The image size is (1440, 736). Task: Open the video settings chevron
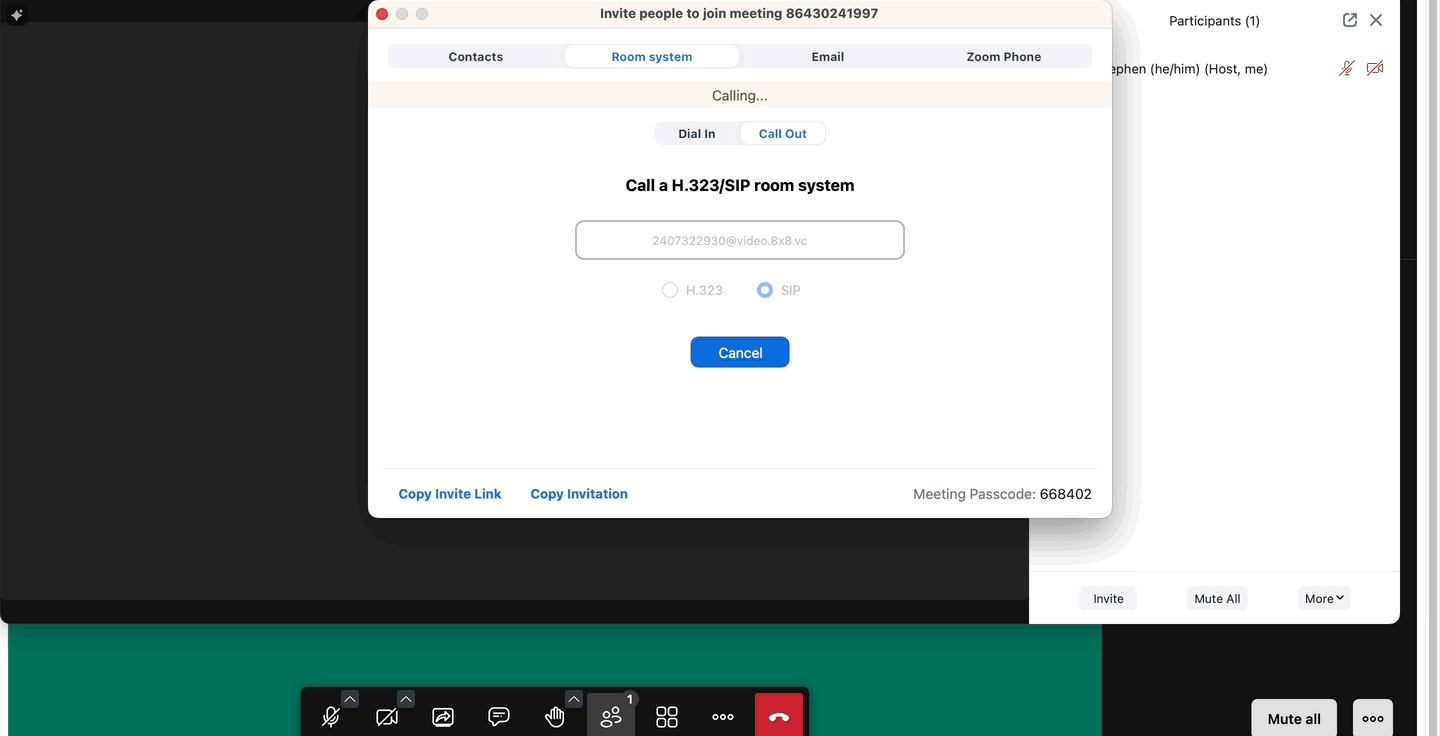(406, 698)
